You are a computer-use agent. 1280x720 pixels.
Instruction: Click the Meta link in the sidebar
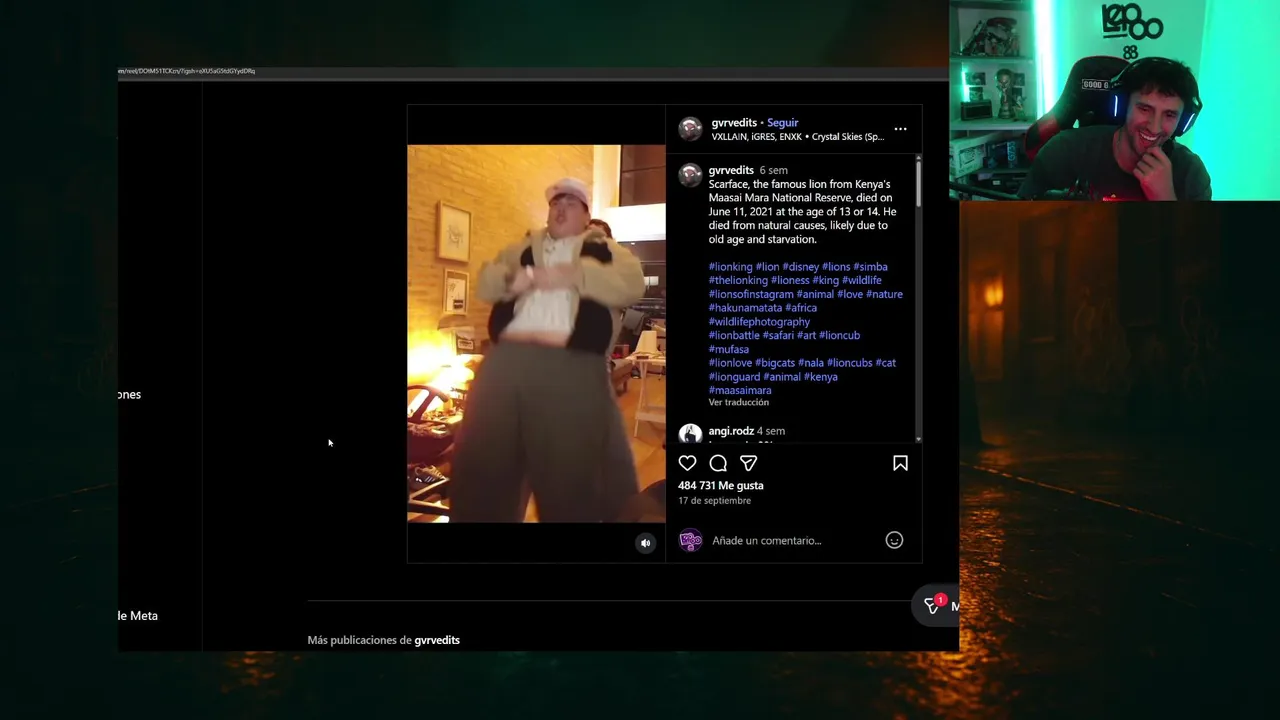[x=137, y=615]
